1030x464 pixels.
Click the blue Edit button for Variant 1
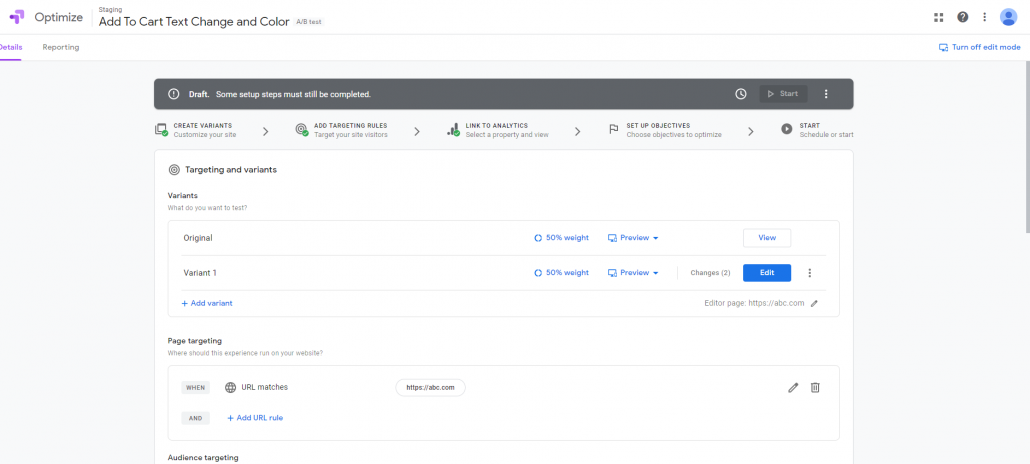pyautogui.click(x=767, y=273)
